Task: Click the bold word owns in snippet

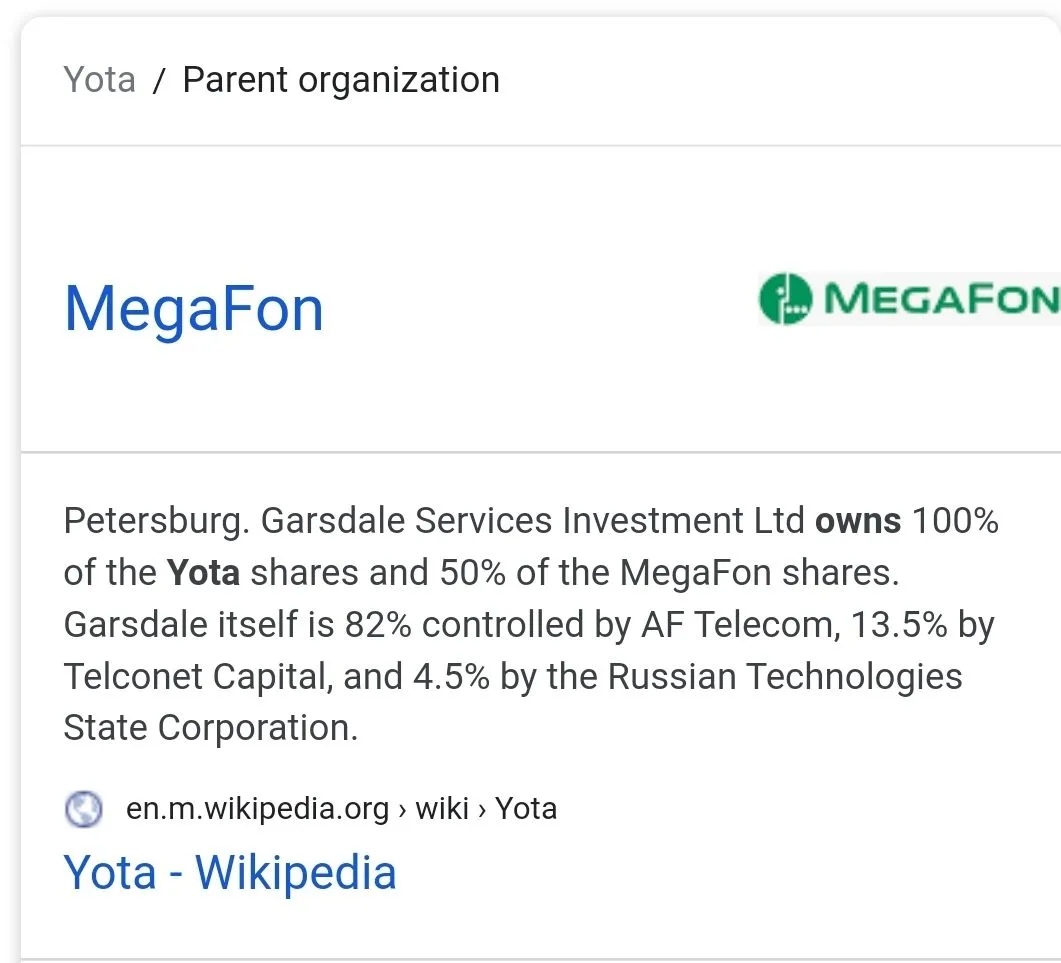Action: point(858,521)
